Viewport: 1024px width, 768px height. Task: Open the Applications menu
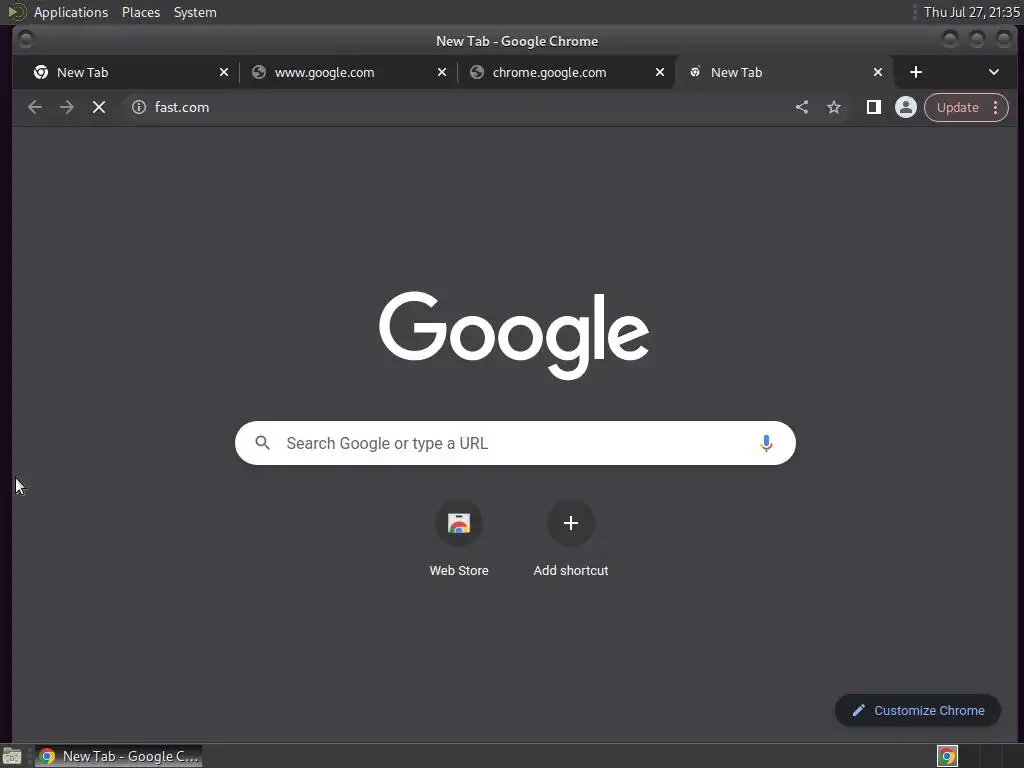[x=71, y=12]
